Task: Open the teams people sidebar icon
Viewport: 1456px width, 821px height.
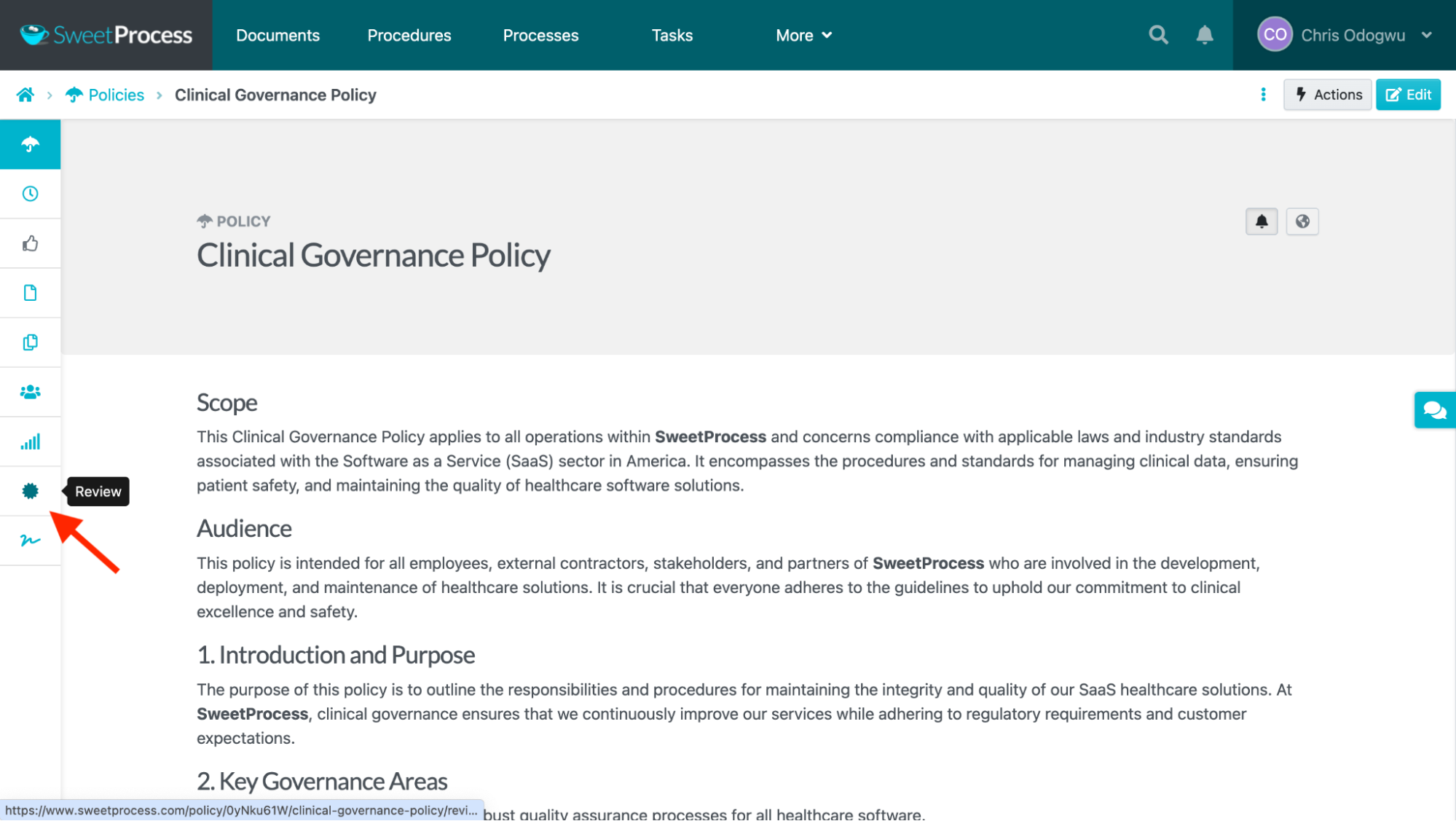Action: pyautogui.click(x=30, y=392)
